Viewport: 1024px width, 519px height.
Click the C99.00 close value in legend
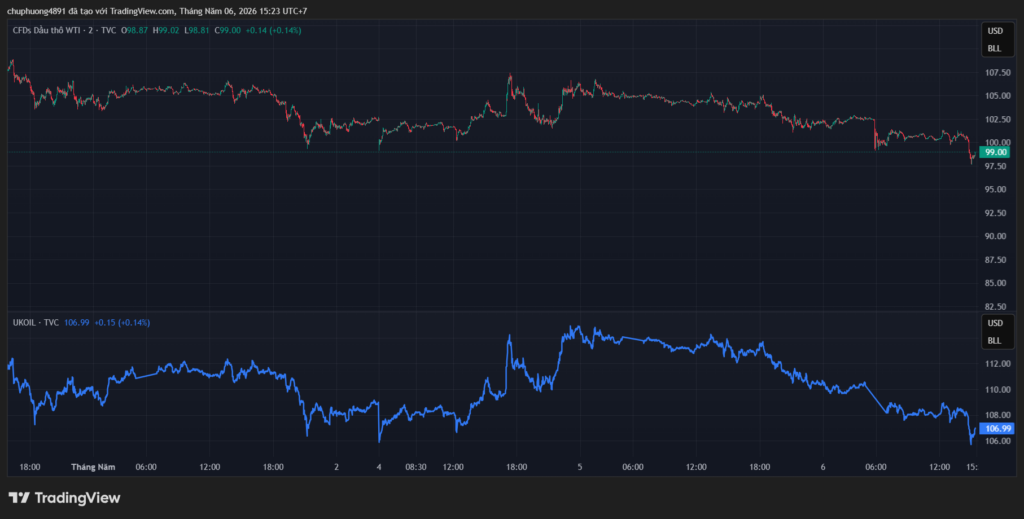(230, 30)
